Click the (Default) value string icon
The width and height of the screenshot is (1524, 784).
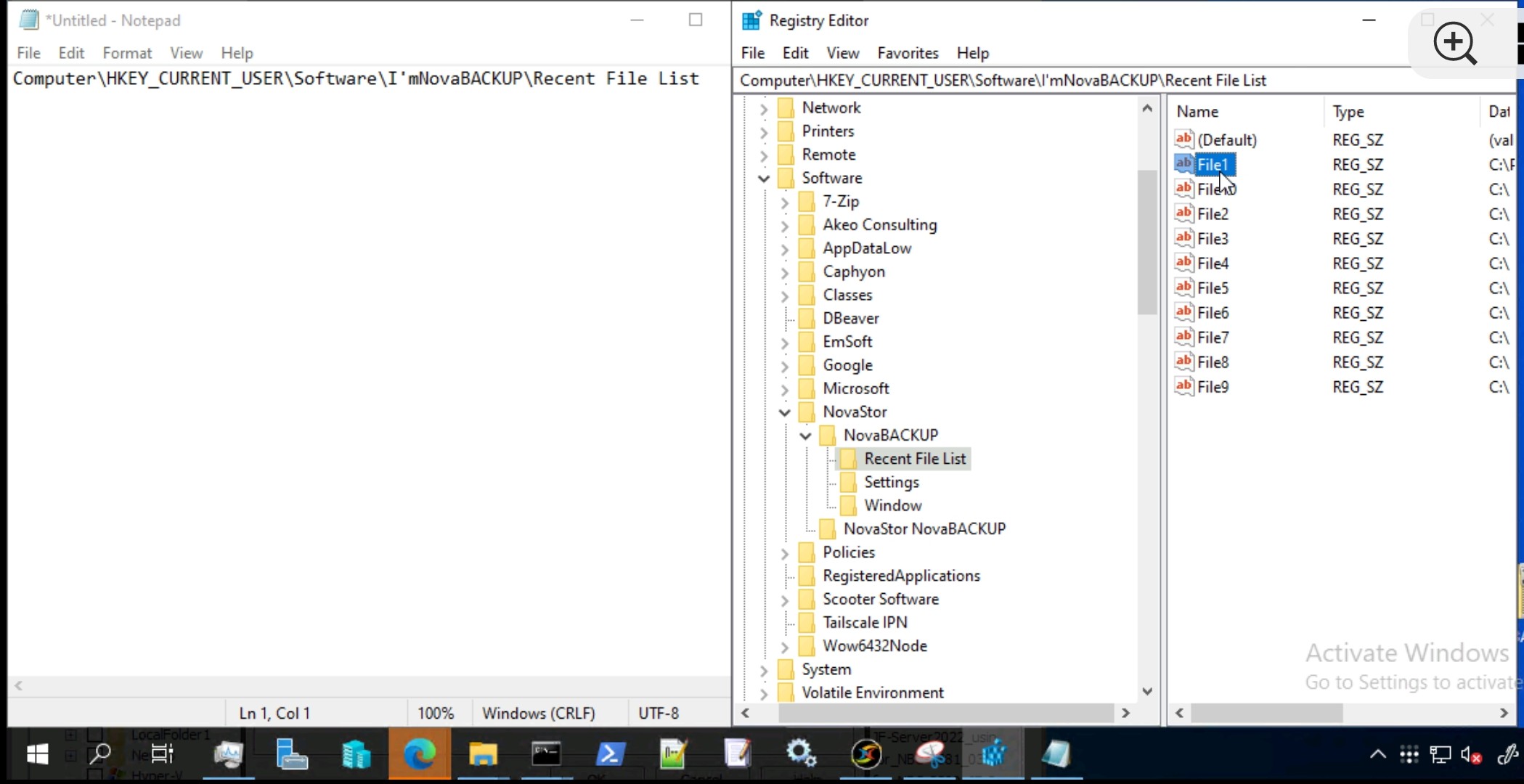1183,139
